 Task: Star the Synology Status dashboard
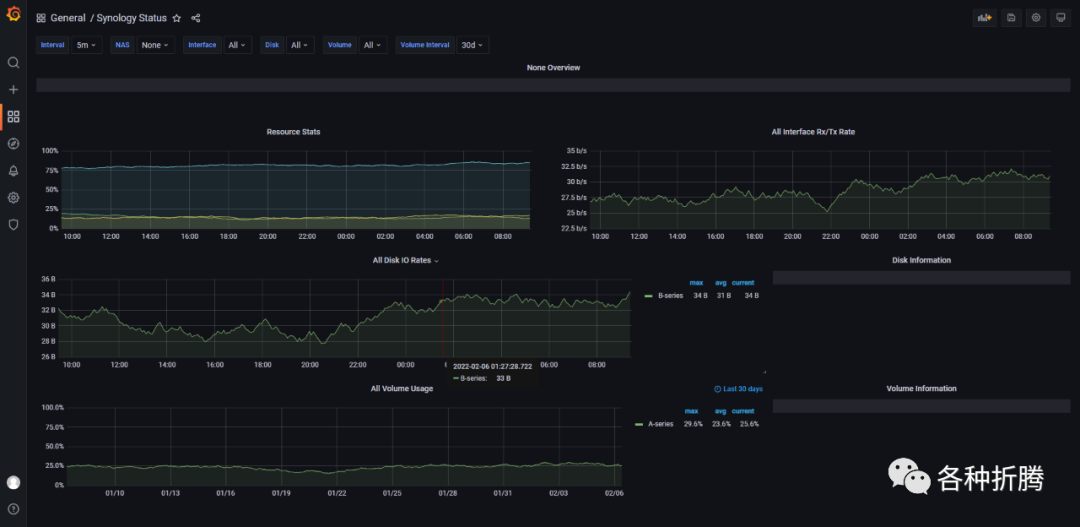(177, 18)
